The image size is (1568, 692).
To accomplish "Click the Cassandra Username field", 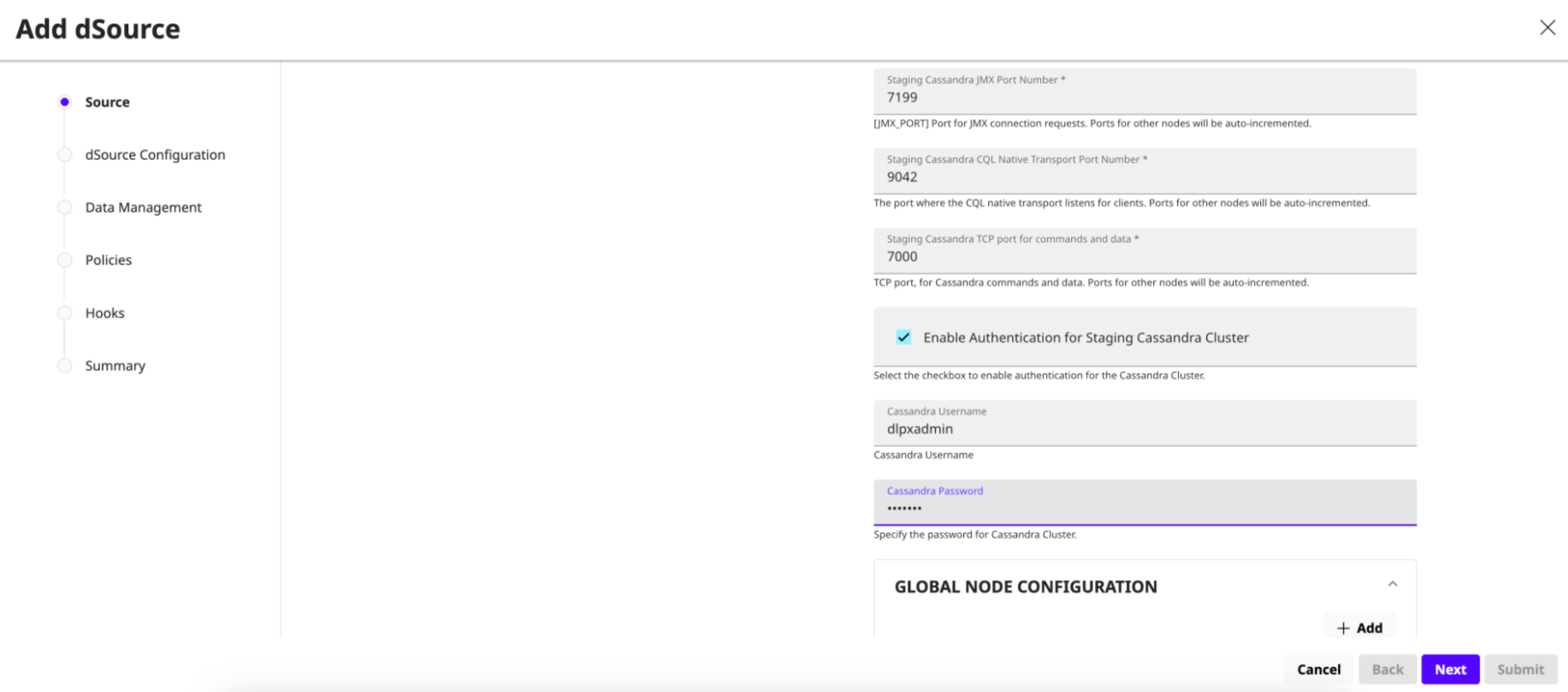I will tap(1144, 429).
